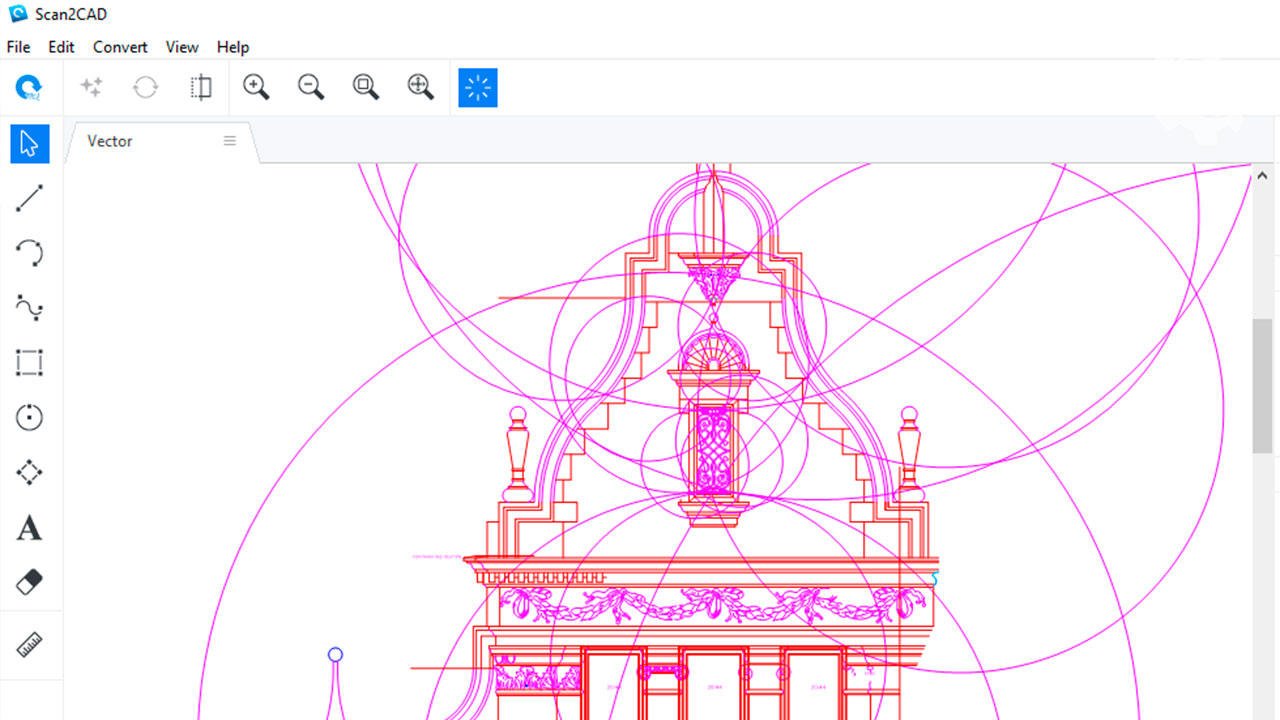Click the Zoom Out magnifier
Screen dimensions: 1280x720
click(x=311, y=88)
